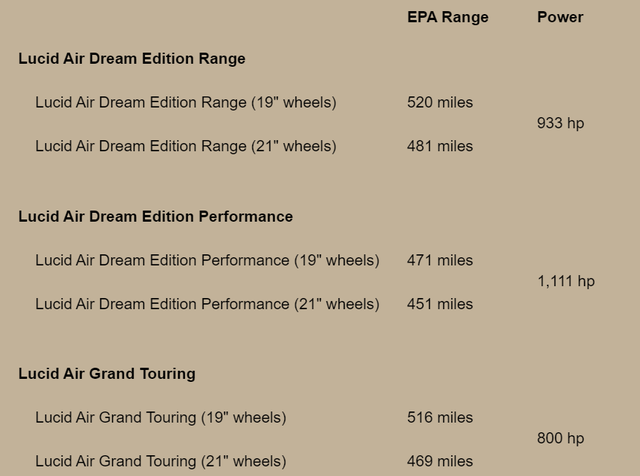Viewport: 640px width, 476px height.
Task: Click the 451 miles range value
Action: [x=440, y=304]
